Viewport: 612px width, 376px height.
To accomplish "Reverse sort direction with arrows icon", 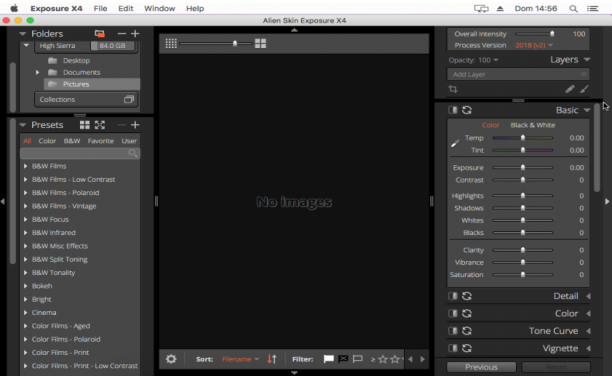I will point(272,359).
